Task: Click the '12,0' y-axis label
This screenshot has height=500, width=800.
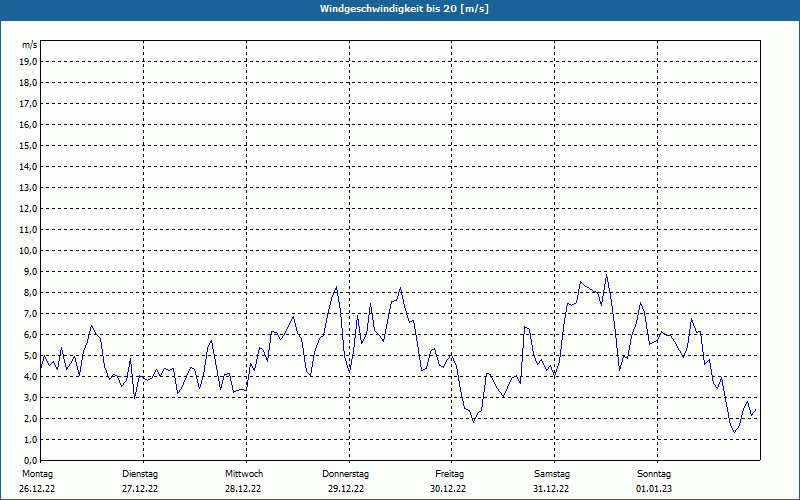Action: pyautogui.click(x=29, y=209)
